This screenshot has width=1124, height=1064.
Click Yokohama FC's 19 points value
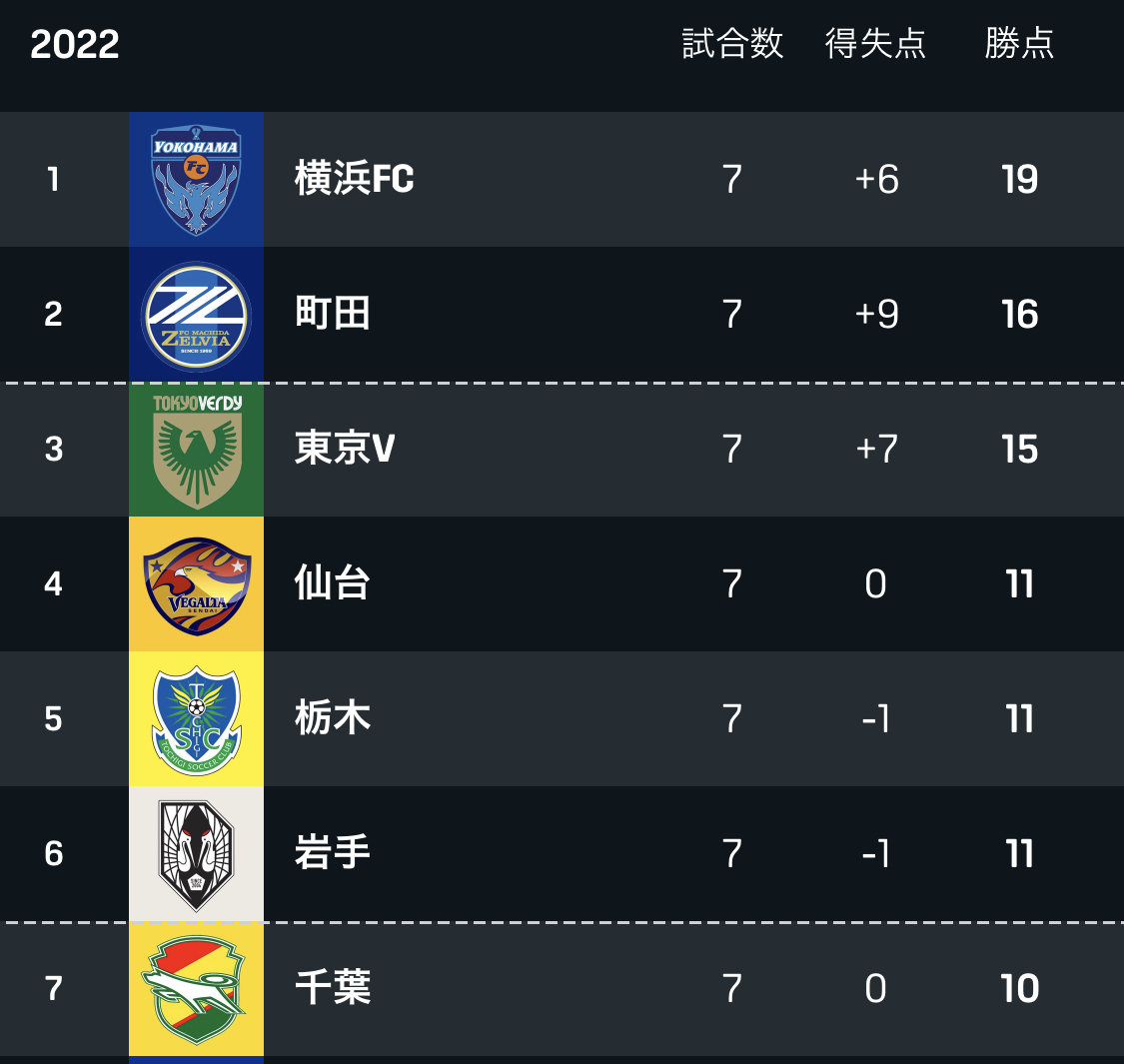pos(1019,180)
